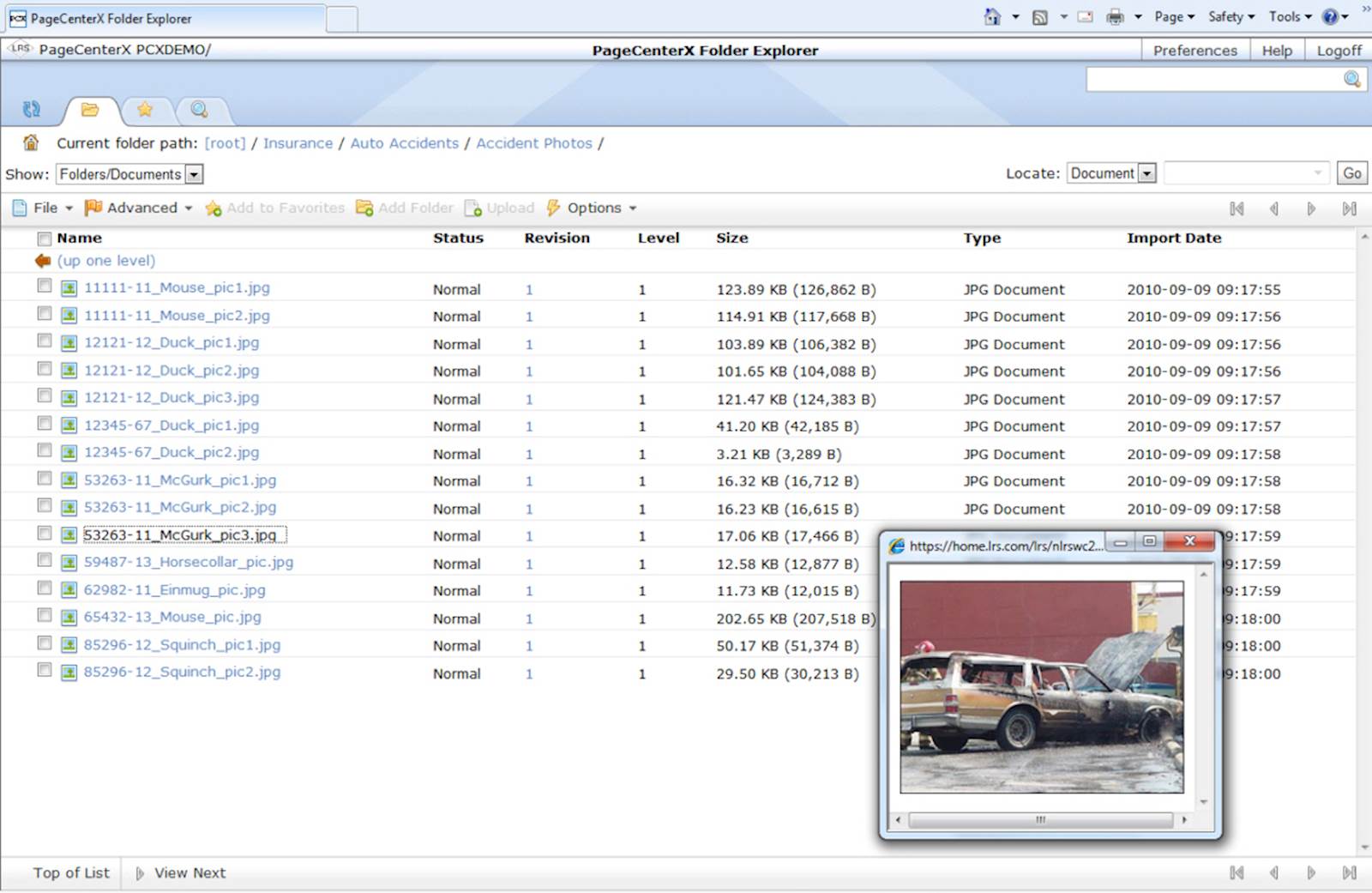Screen dimensions: 1372x893
Task: Open the image icon beside 62982-11_Einmug_pic.jpg
Action: (68, 589)
